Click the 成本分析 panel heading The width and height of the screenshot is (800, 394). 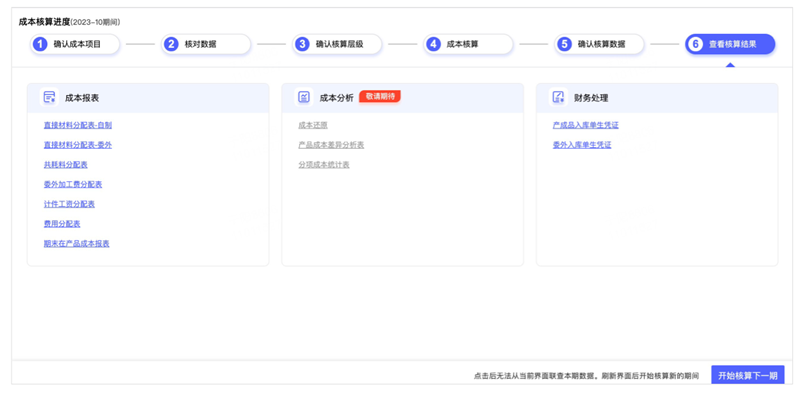[x=336, y=98]
